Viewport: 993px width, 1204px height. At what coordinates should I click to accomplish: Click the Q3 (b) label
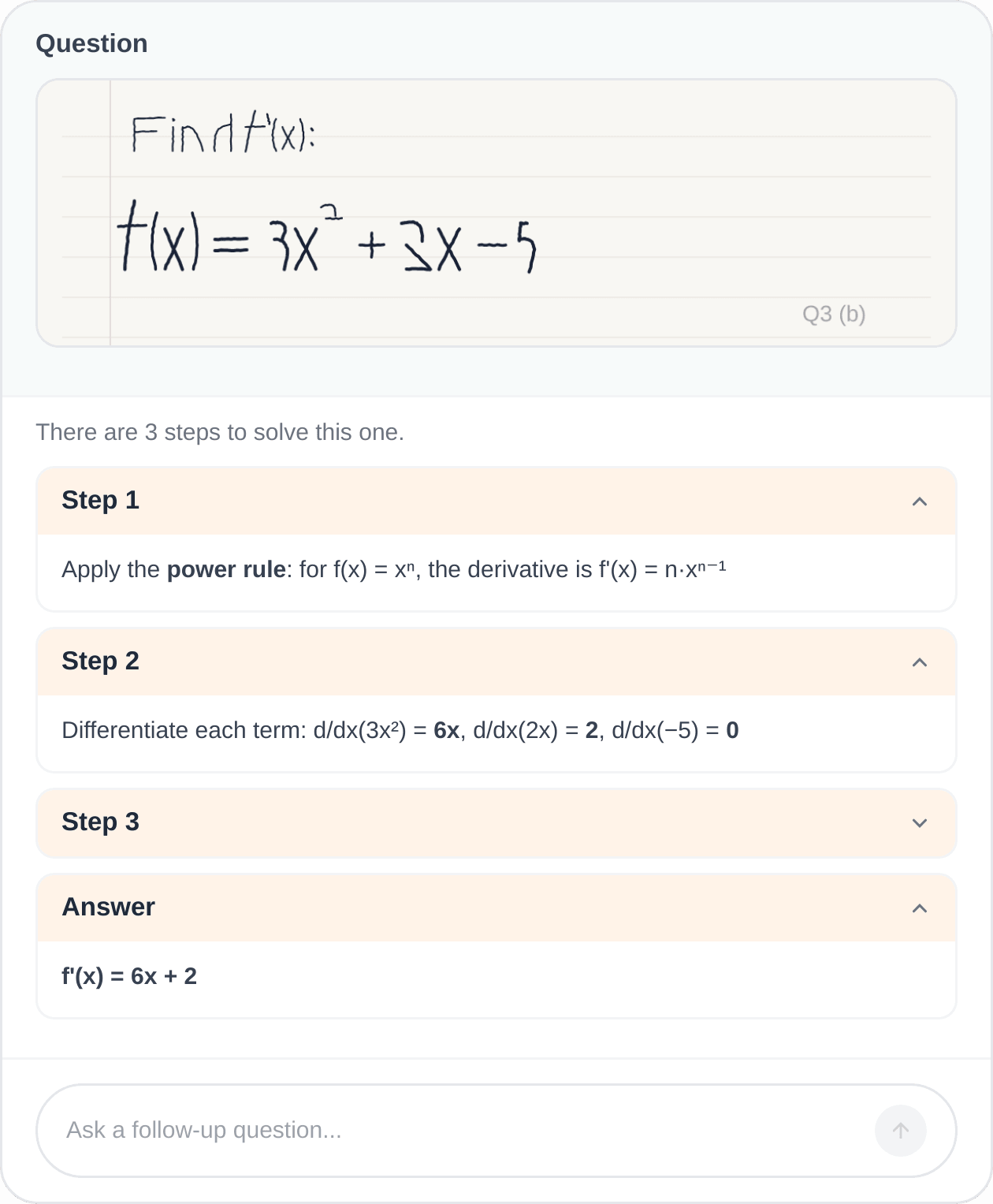(x=834, y=314)
